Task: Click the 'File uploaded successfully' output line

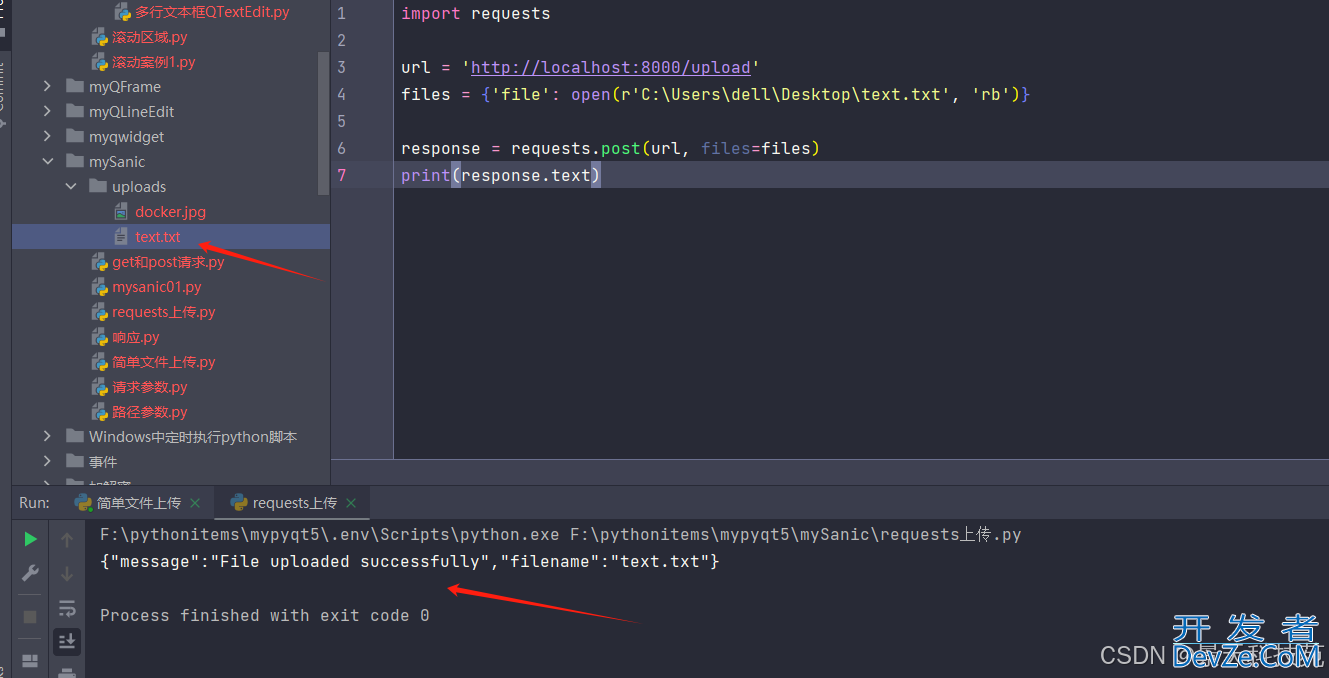Action: pos(410,562)
